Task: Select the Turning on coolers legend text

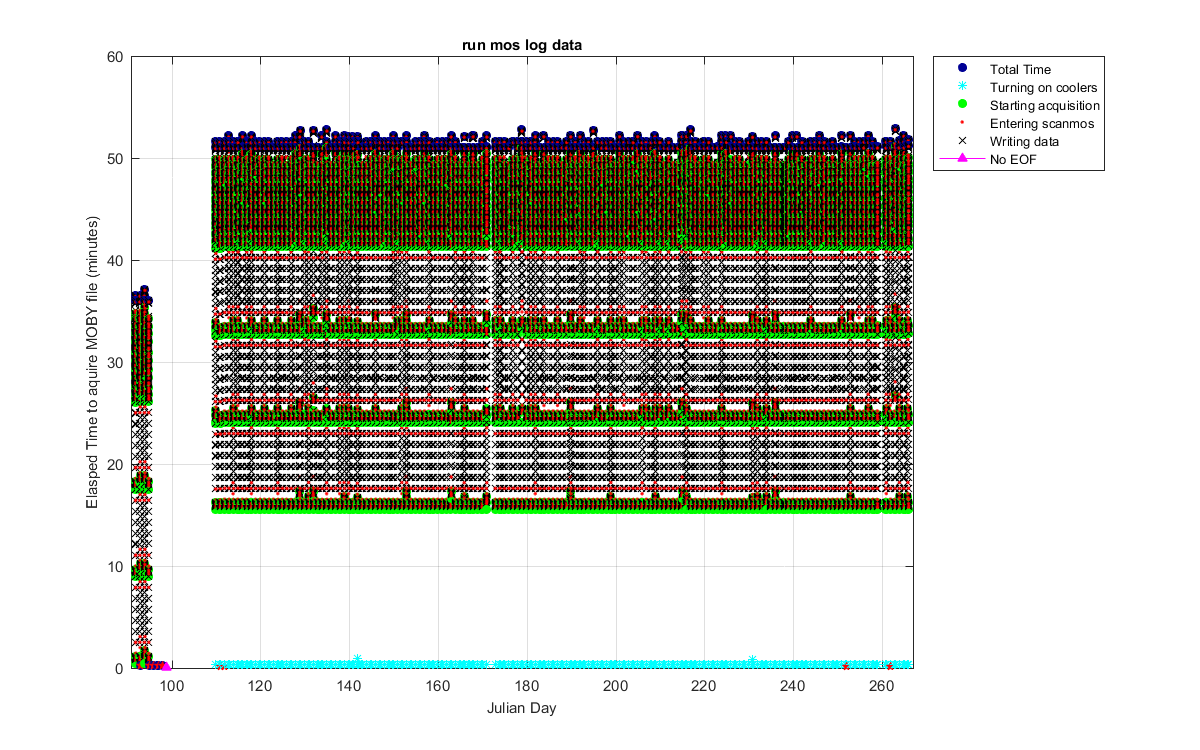Action: coord(1043,87)
